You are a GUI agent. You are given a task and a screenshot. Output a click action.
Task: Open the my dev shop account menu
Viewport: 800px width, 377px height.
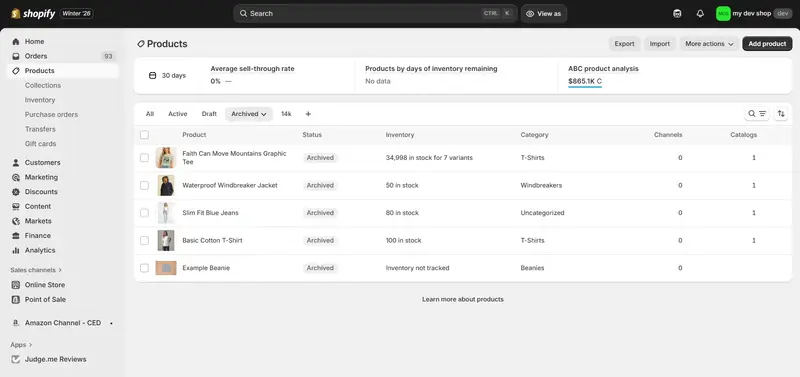click(754, 14)
